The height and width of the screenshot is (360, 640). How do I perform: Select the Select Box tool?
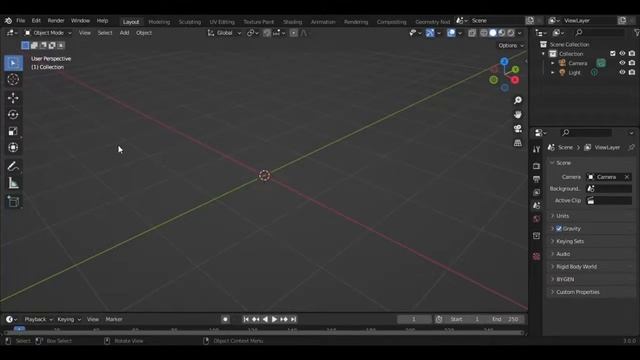[x=13, y=63]
